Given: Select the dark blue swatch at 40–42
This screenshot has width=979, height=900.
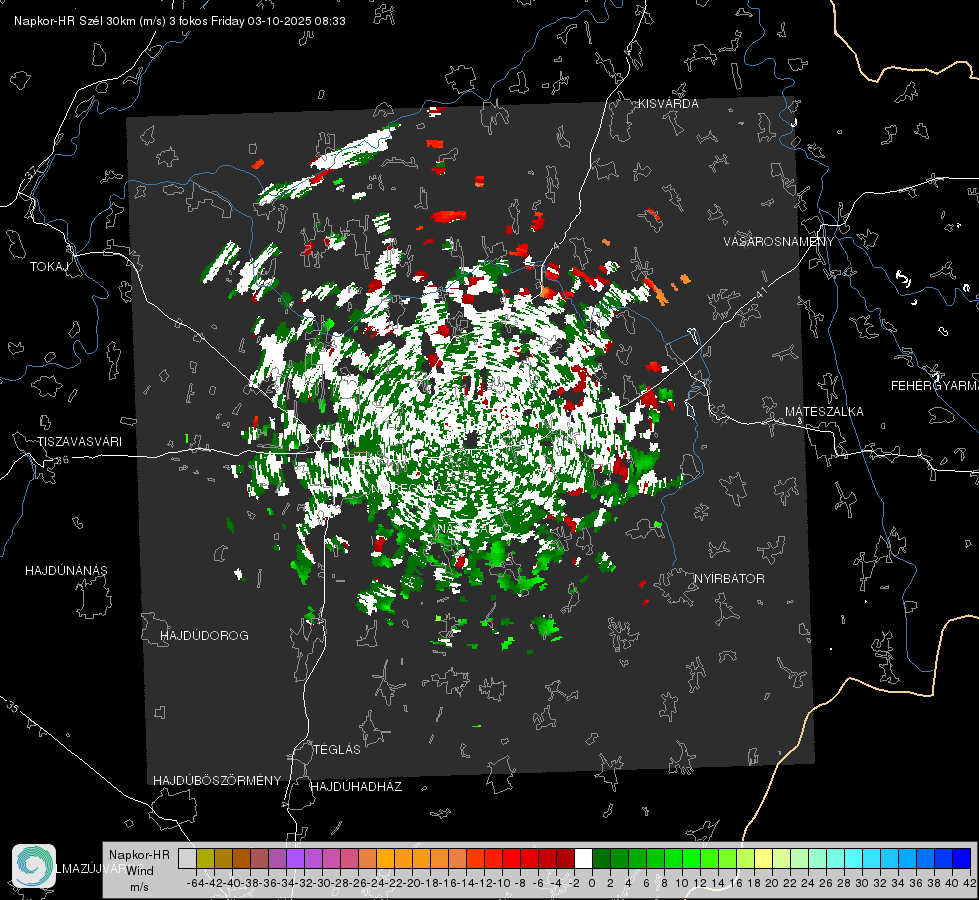Looking at the screenshot, I should point(962,858).
